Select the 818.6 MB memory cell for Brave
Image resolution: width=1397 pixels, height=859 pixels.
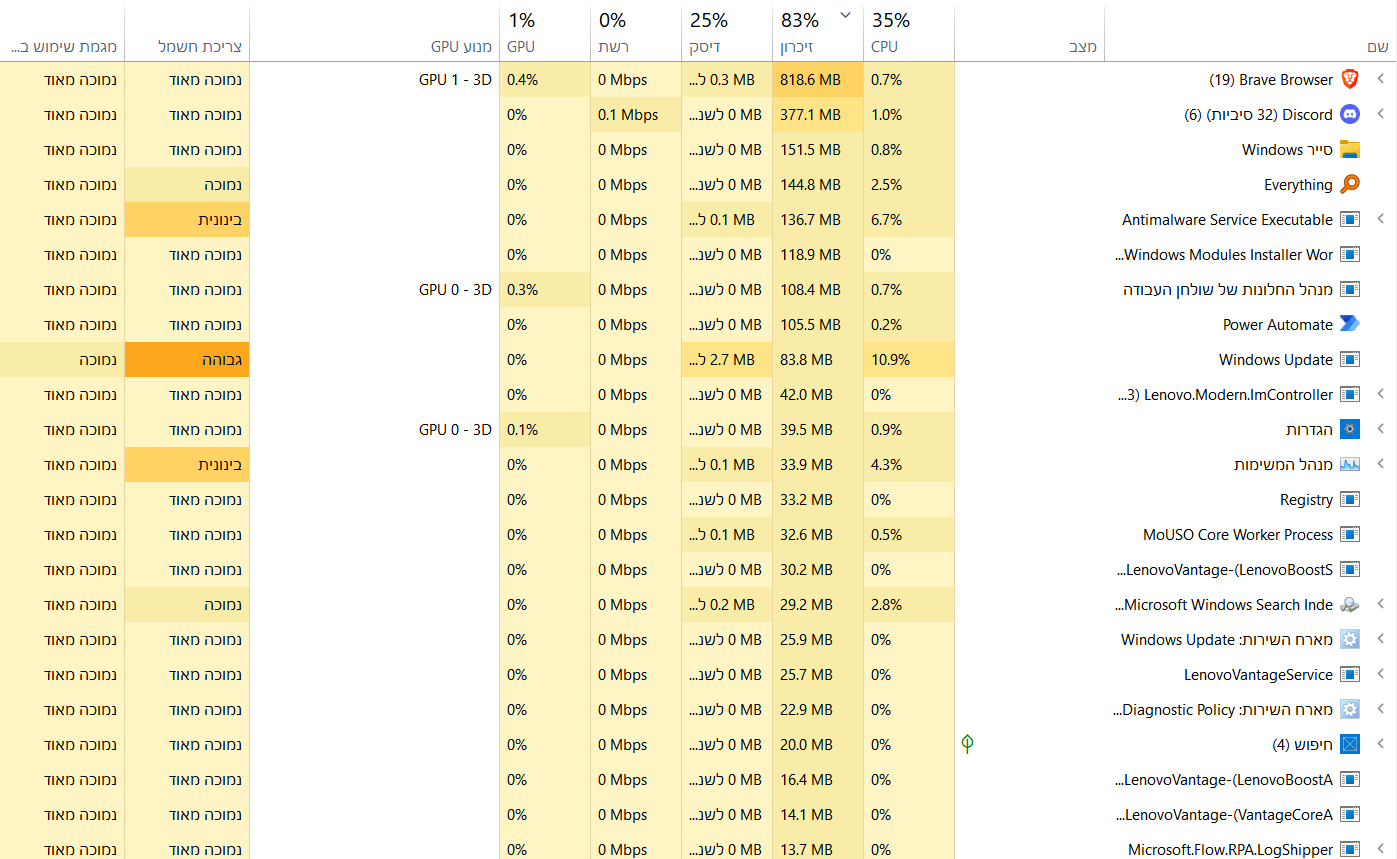pos(818,80)
